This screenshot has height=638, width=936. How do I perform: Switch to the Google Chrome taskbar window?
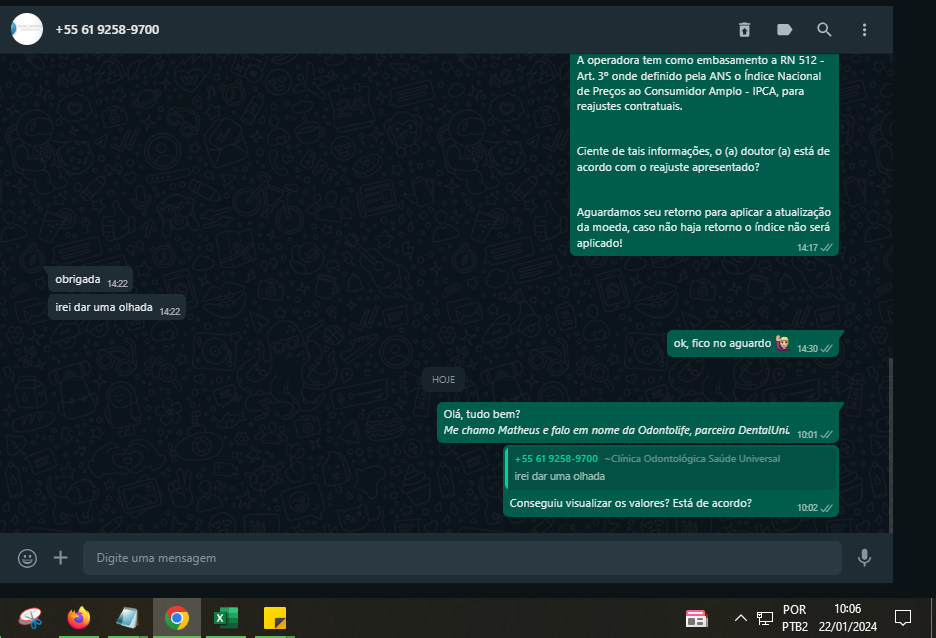point(177,618)
